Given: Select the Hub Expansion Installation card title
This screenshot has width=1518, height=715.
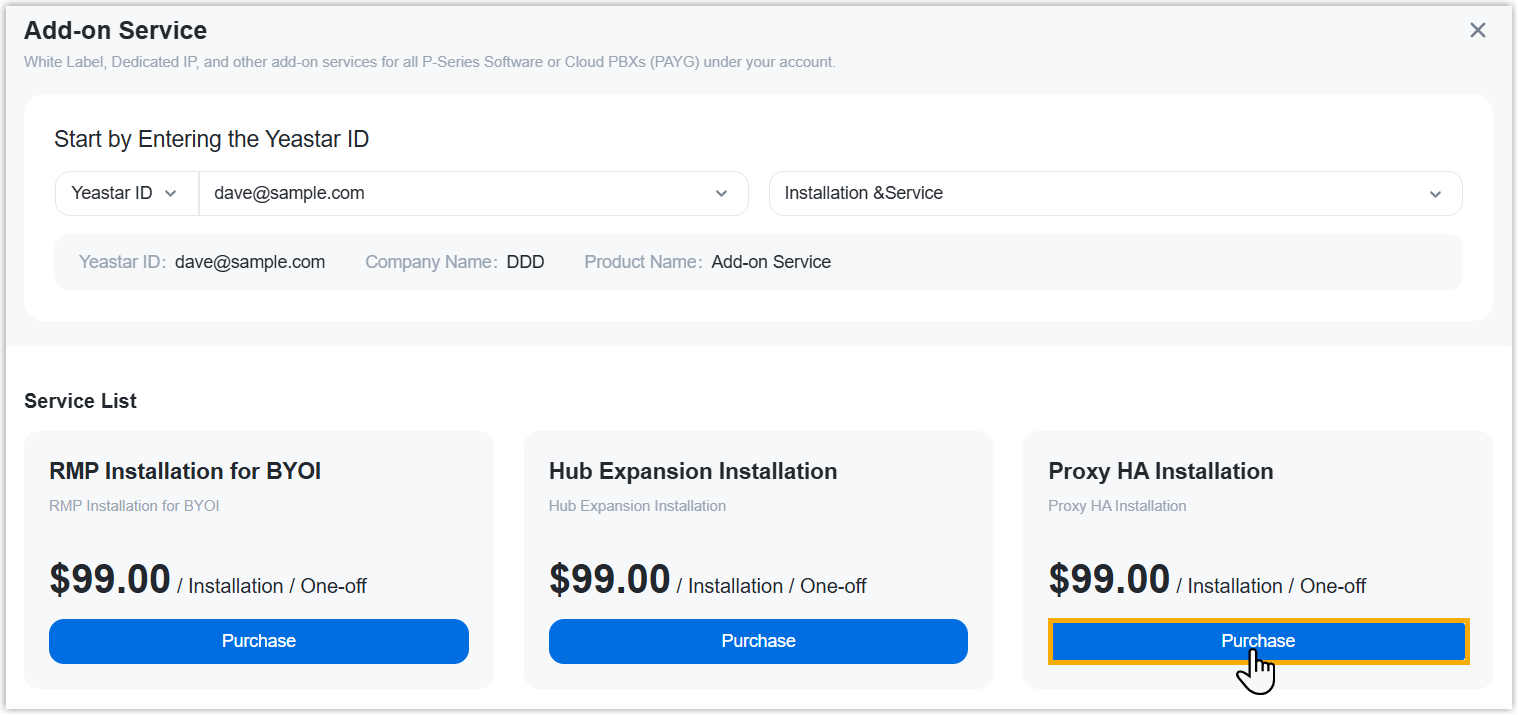Looking at the screenshot, I should point(692,471).
